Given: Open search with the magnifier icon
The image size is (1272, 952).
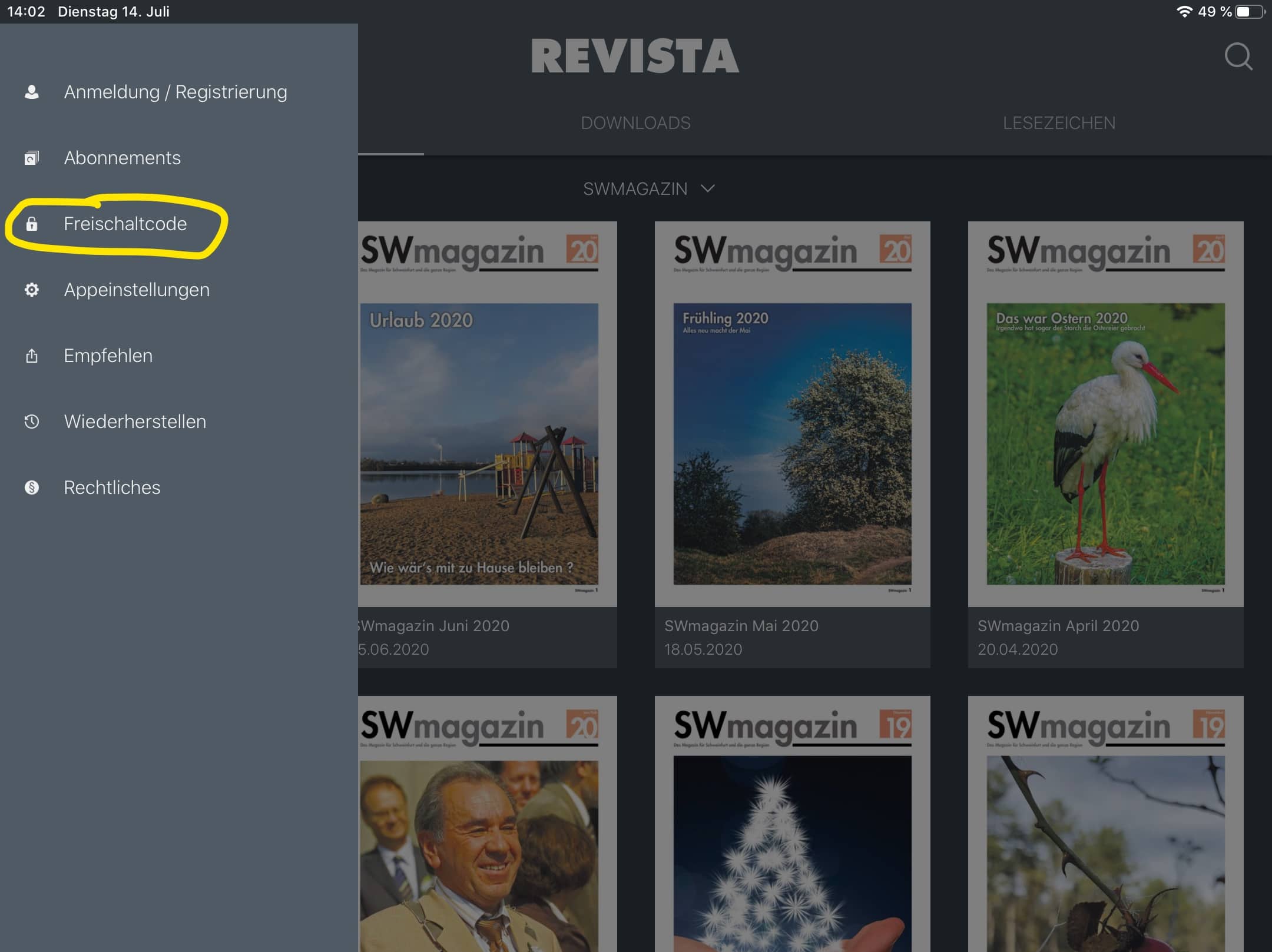Looking at the screenshot, I should pos(1238,57).
